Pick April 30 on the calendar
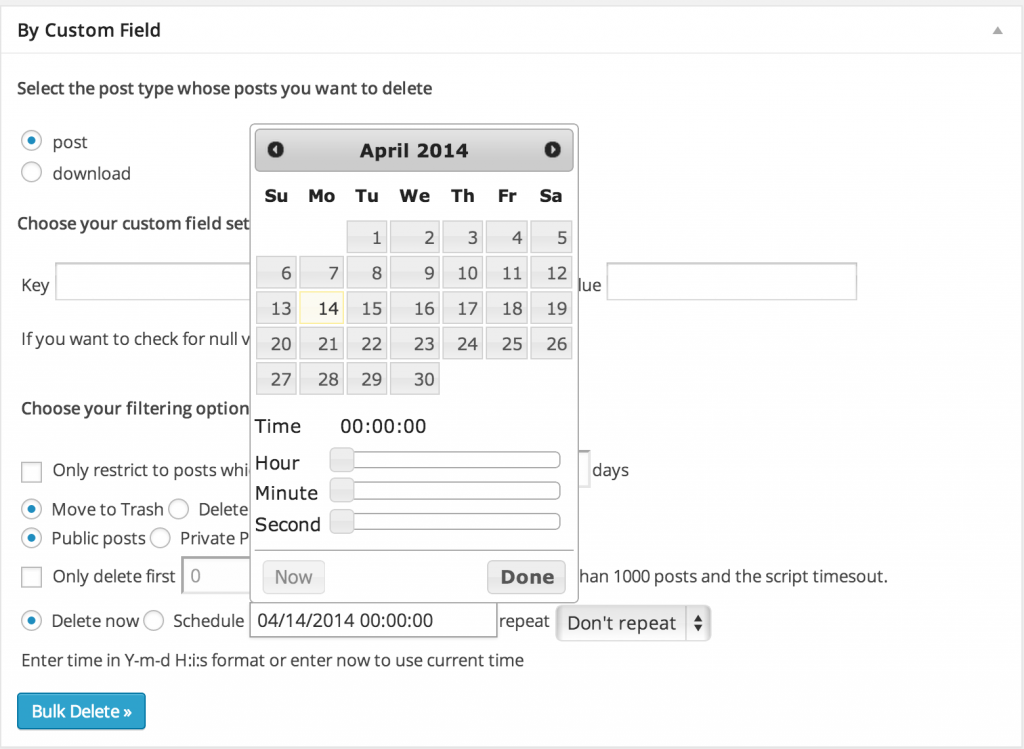 (x=414, y=378)
